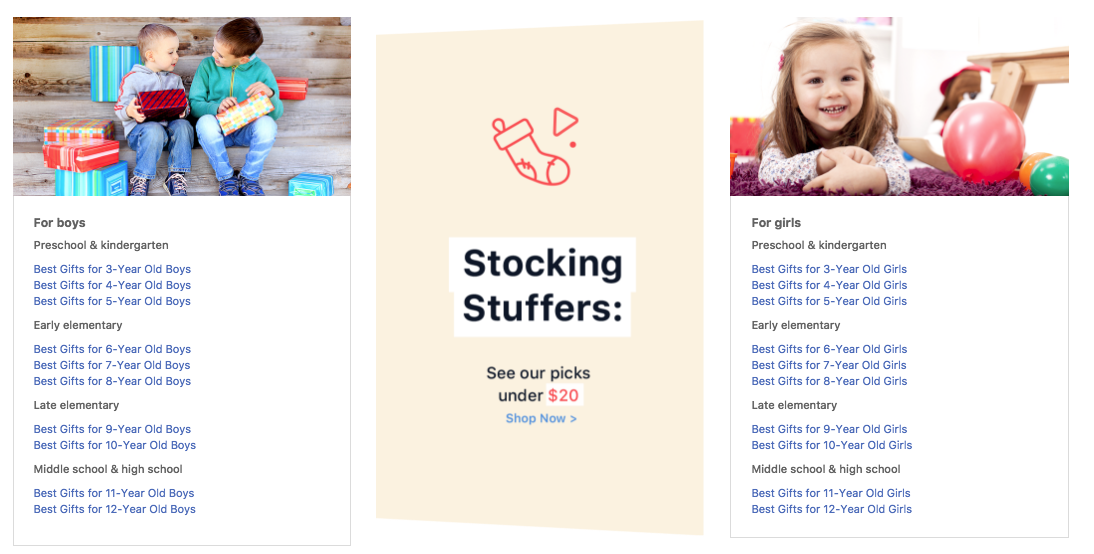The image size is (1094, 554).
Task: Open Best Gifts for 11-Year Old Girls
Action: tap(831, 493)
